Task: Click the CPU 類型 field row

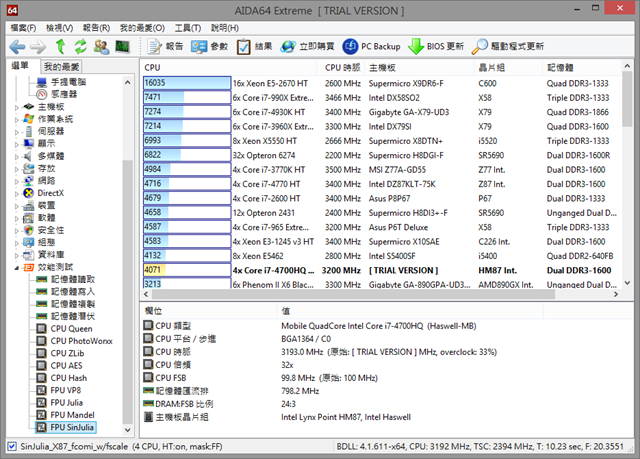Action: 386,326
